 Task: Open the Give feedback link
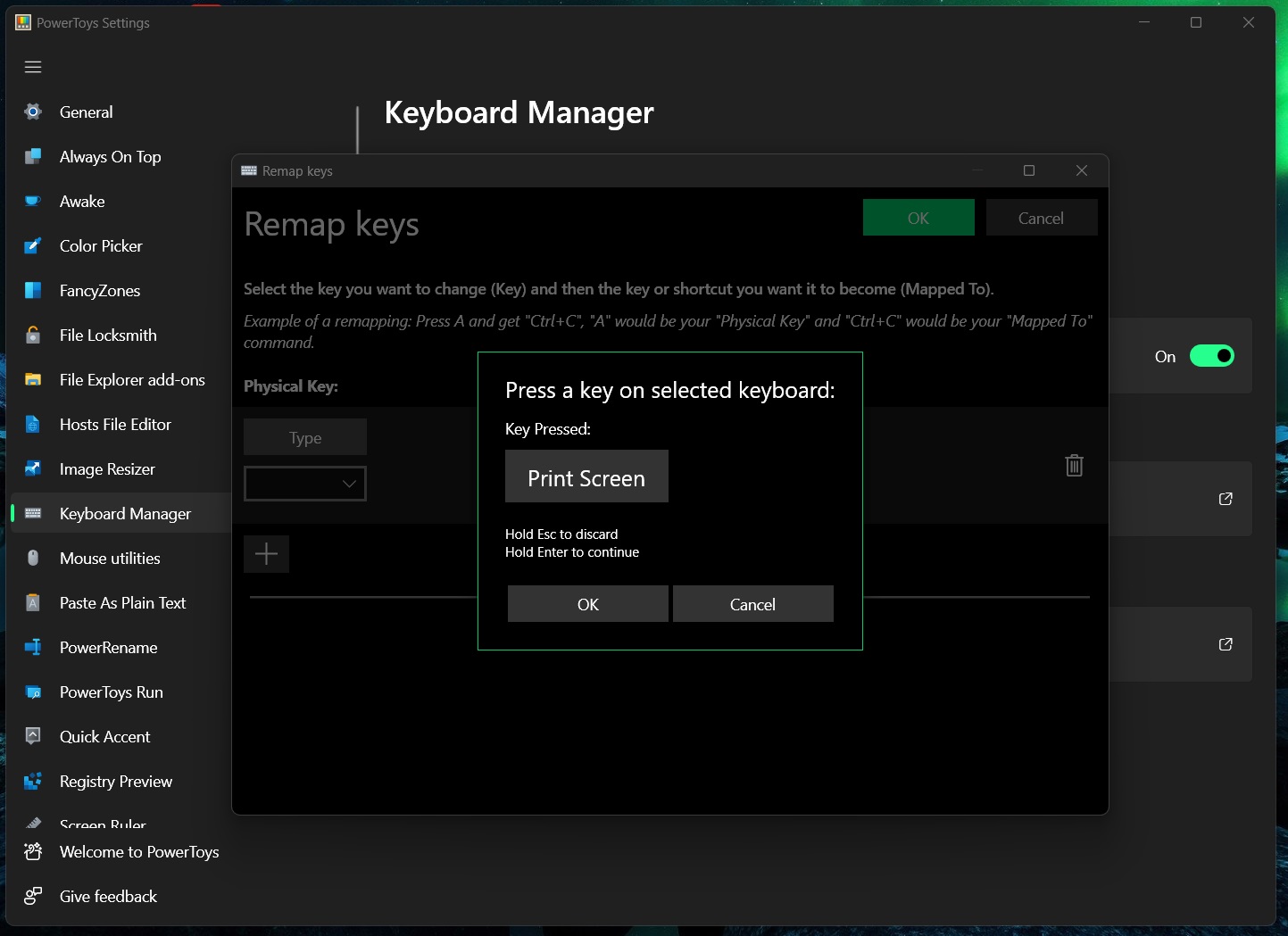coord(33,896)
